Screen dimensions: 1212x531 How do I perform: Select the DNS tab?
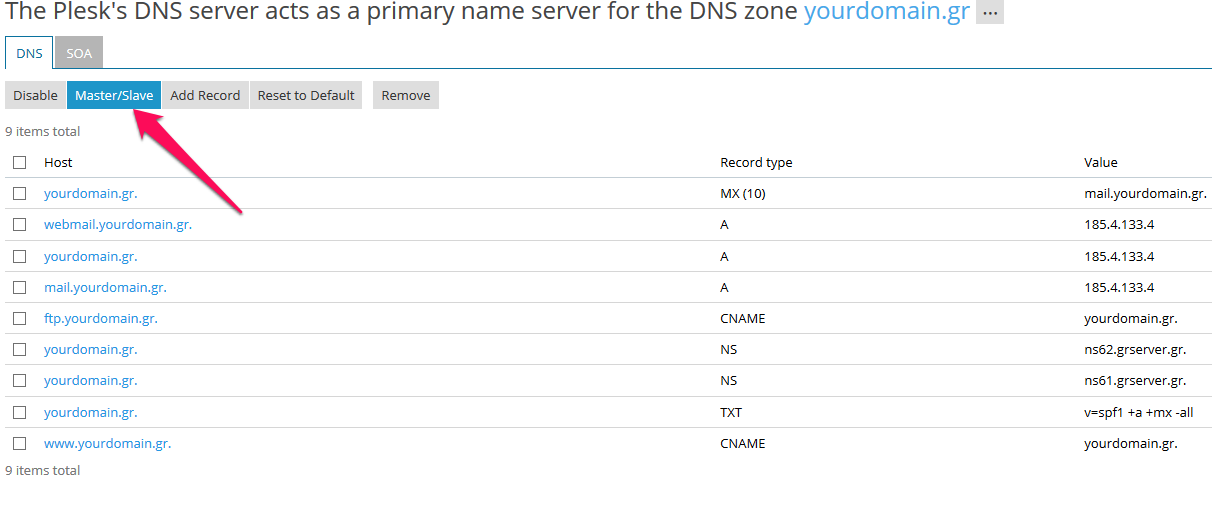click(29, 53)
